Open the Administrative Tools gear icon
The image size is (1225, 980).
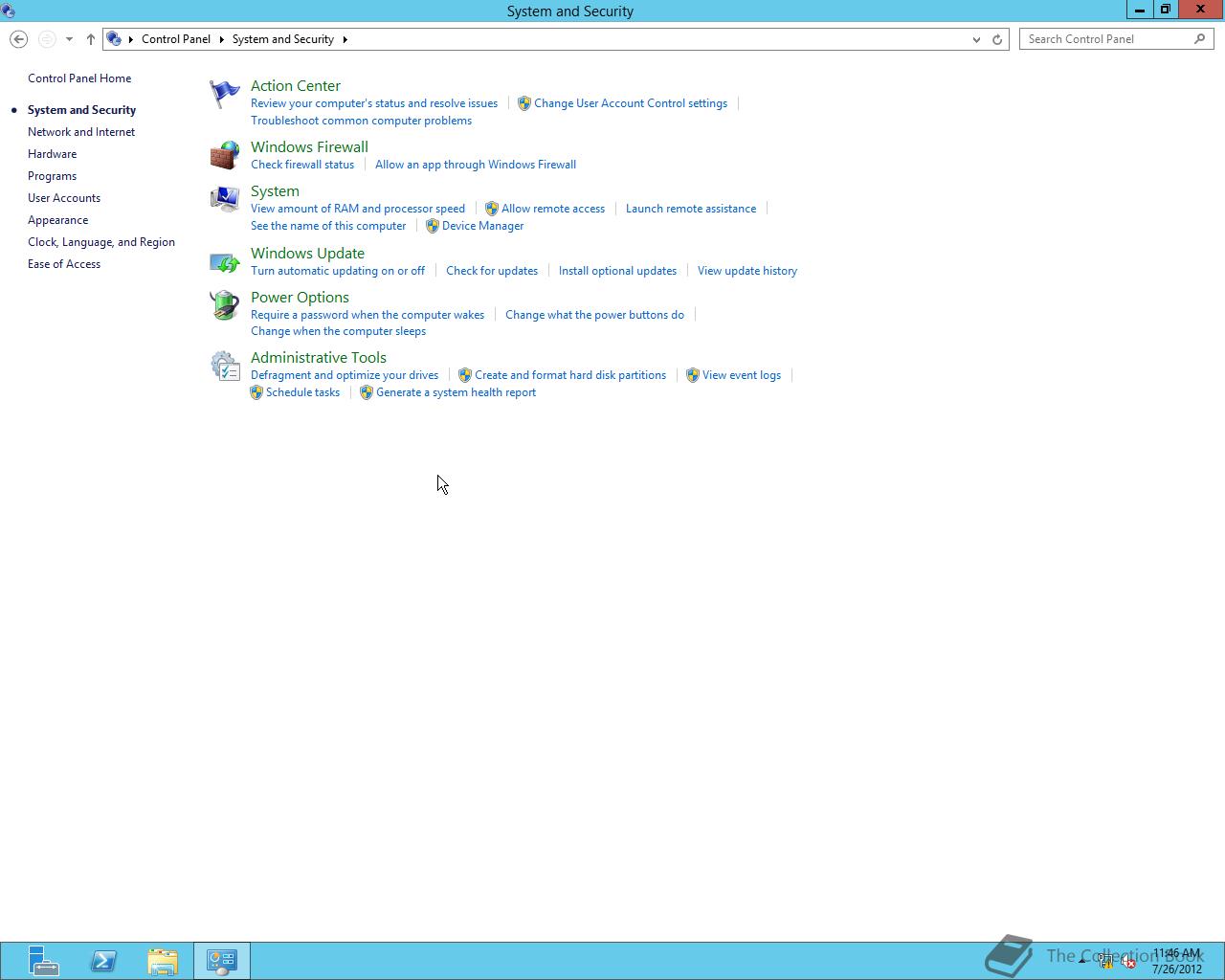click(225, 366)
